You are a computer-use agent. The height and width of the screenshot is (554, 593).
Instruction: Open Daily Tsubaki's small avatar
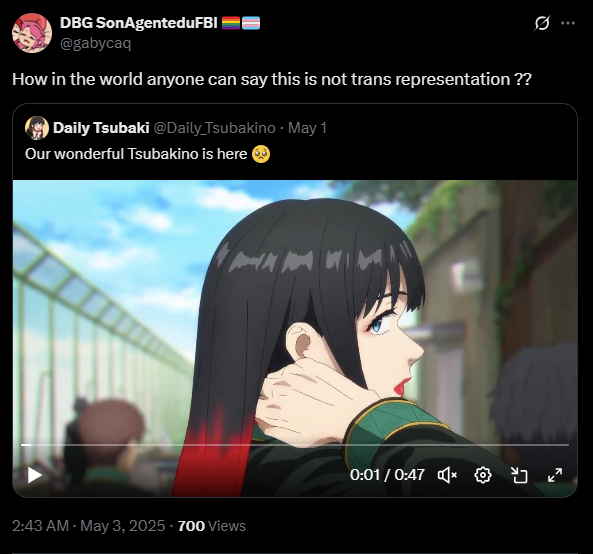[37, 128]
